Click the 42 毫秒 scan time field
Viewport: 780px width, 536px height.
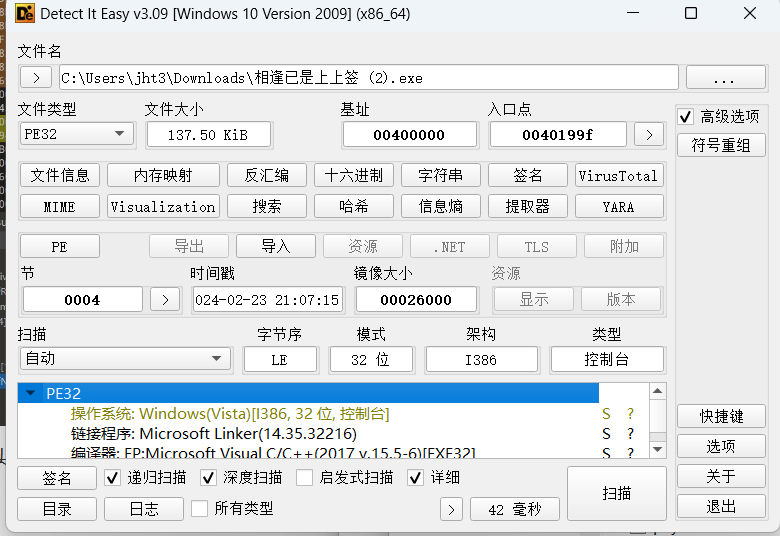click(x=514, y=510)
